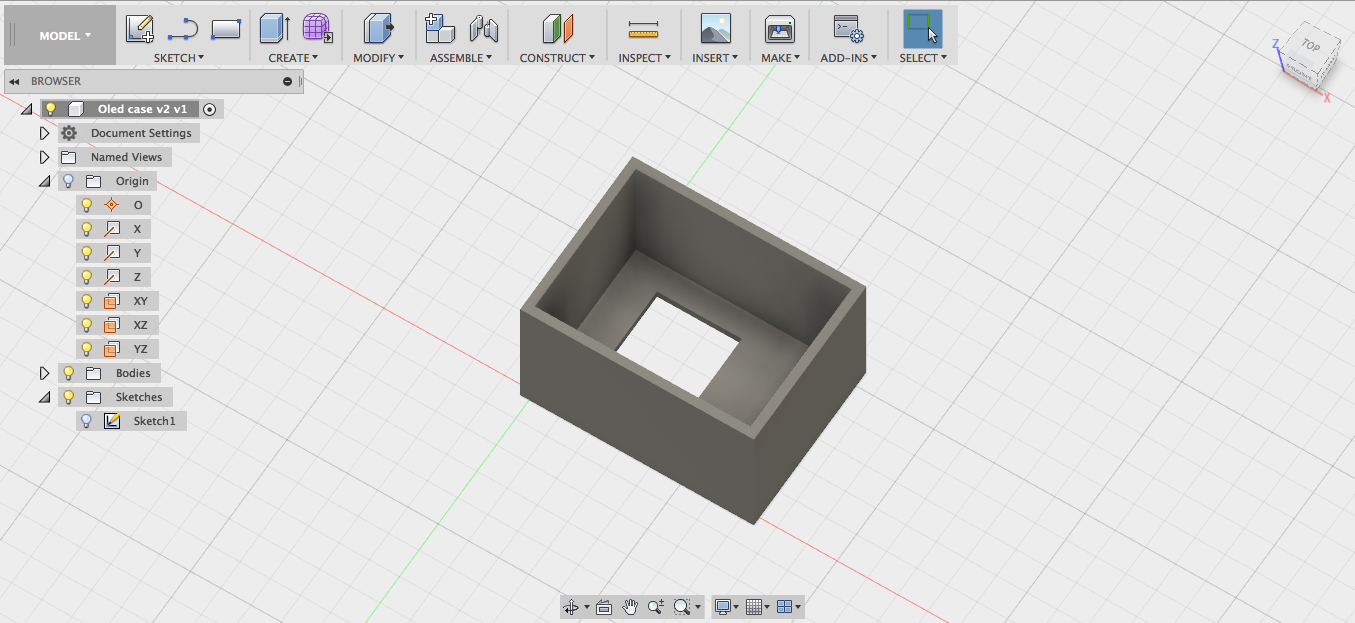Image resolution: width=1355 pixels, height=623 pixels.
Task: Click the Look At icon
Action: [604, 607]
